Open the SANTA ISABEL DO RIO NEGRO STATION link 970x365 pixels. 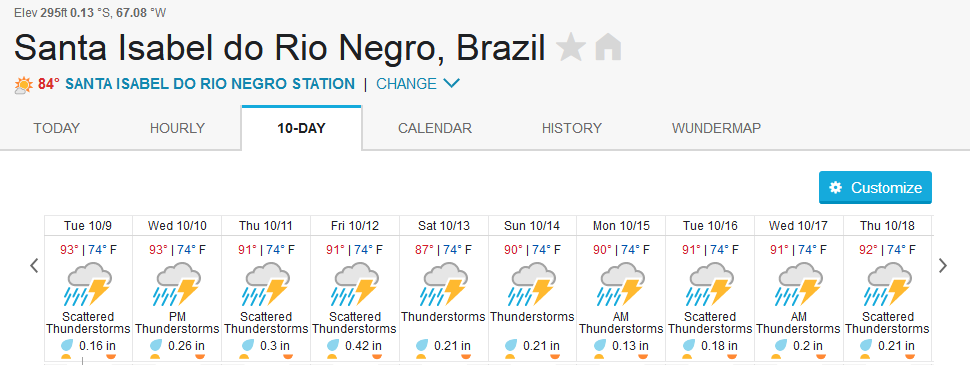point(210,84)
